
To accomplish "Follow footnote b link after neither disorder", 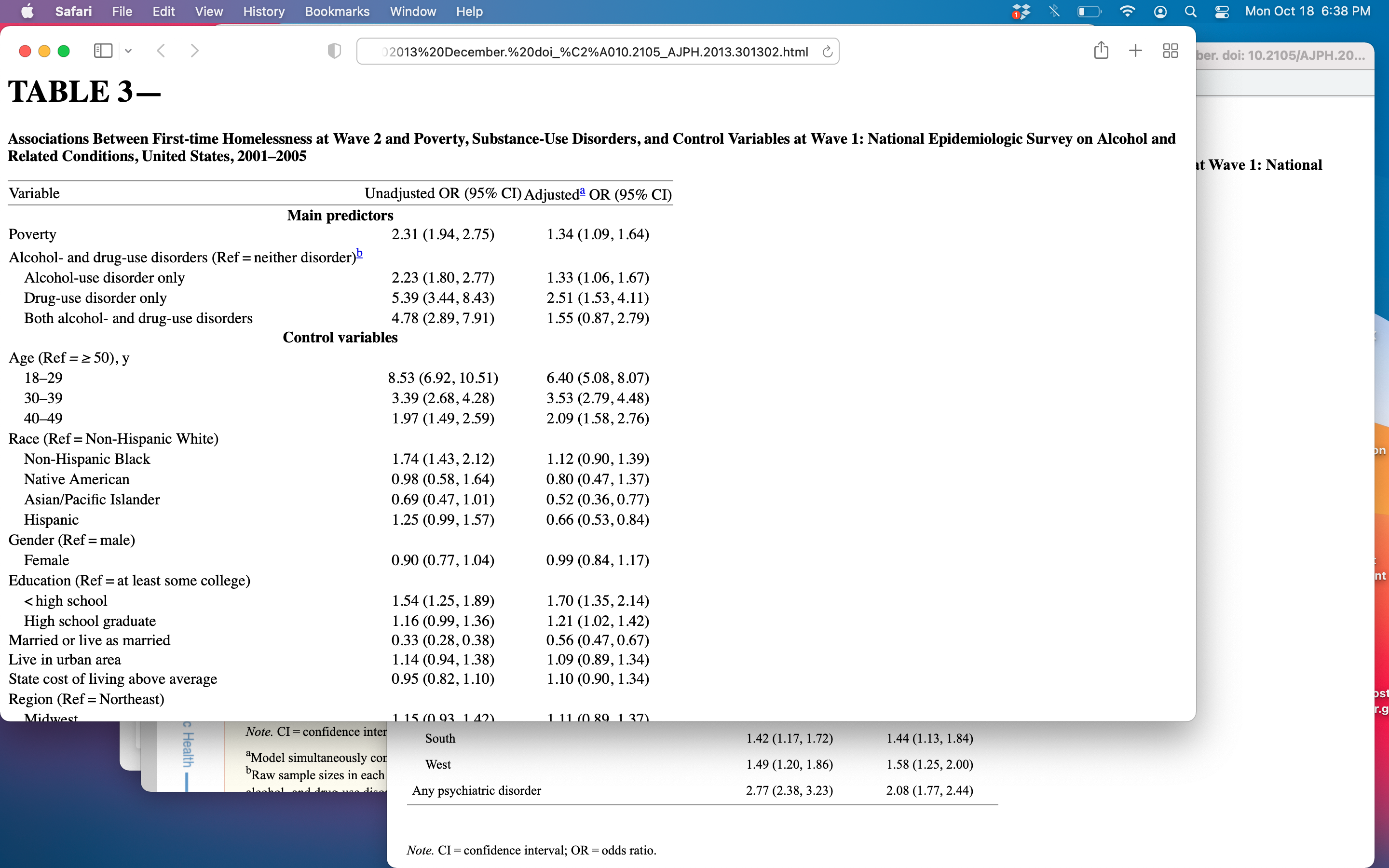I will pyautogui.click(x=359, y=253).
